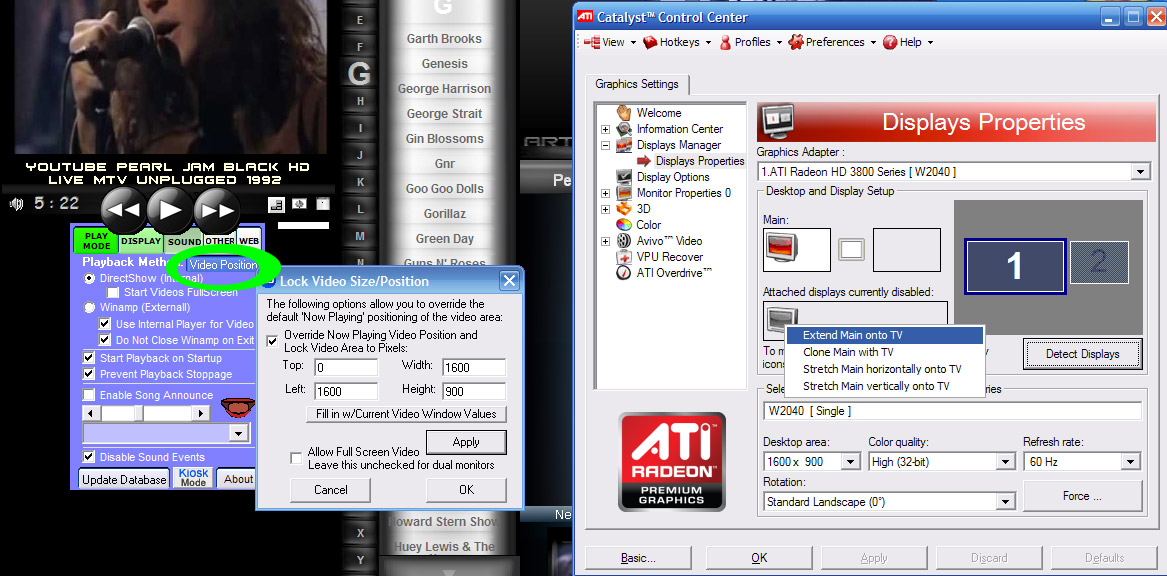The image size is (1167, 576).
Task: Click the Monitor Properties 0 icon
Action: 624,193
